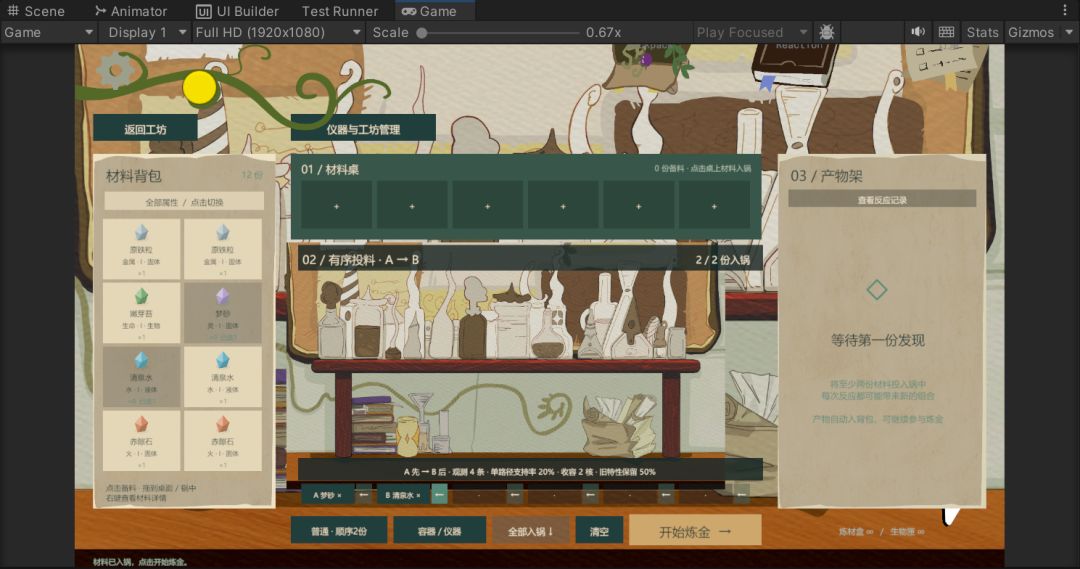1080x569 pixels.
Task: Switch to the Scene tab
Action: [36, 11]
